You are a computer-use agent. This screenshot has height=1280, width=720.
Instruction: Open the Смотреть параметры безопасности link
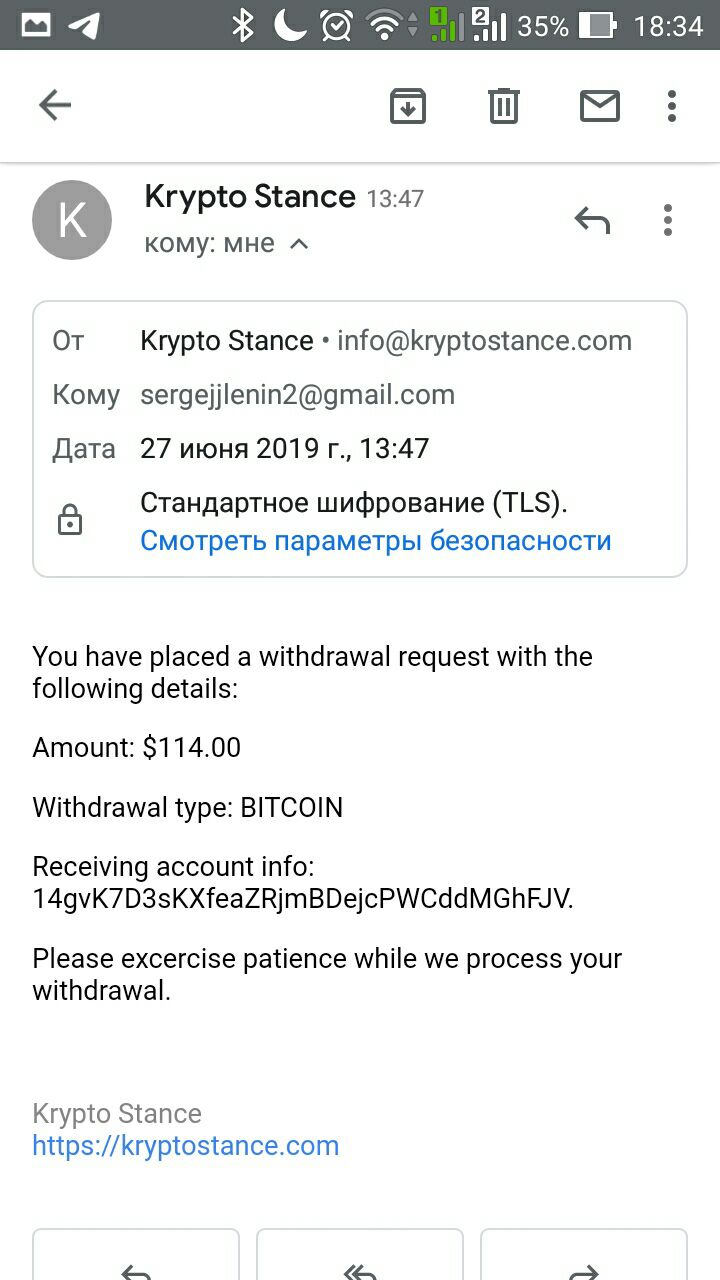pos(376,541)
